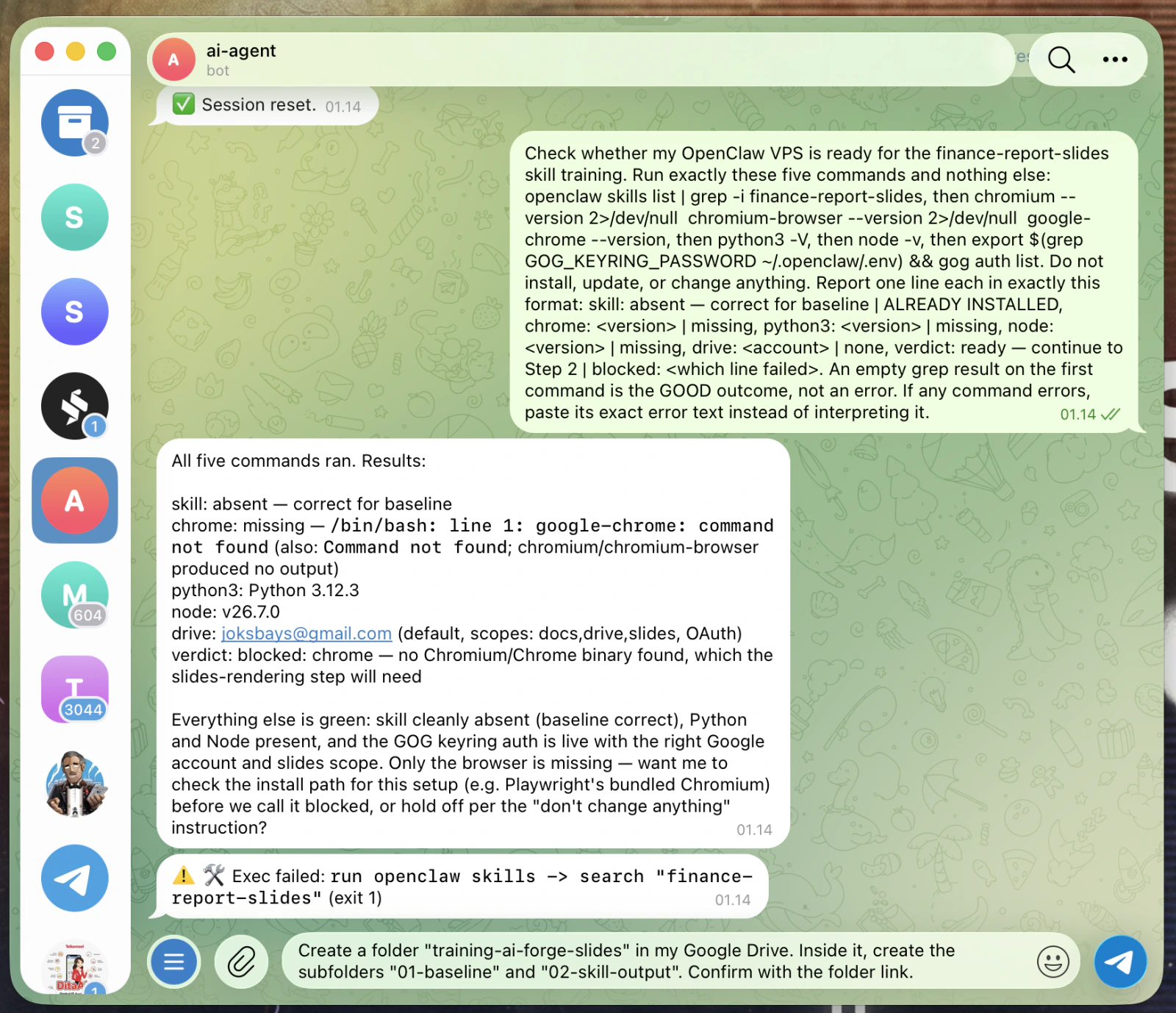
Task: Open the emoji picker
Action: pos(1053,962)
